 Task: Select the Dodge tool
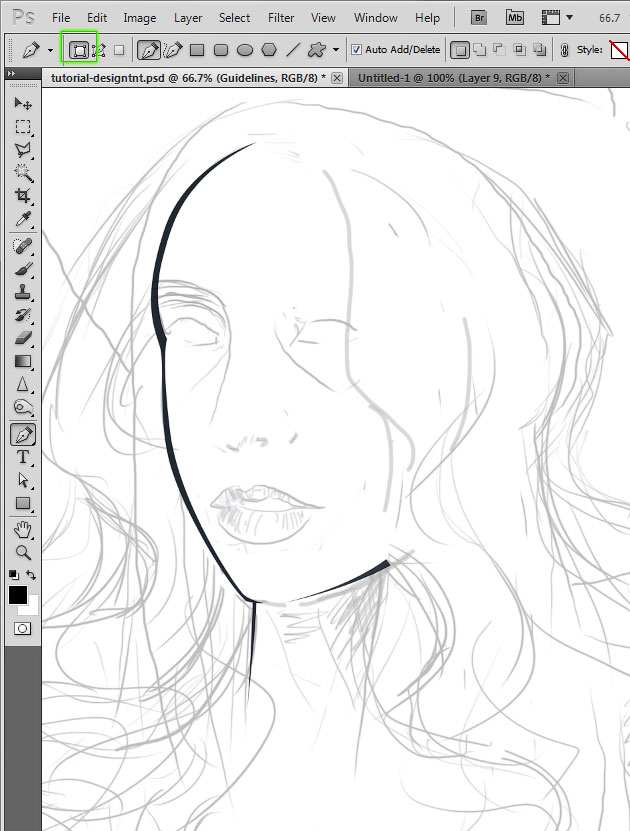(23, 407)
